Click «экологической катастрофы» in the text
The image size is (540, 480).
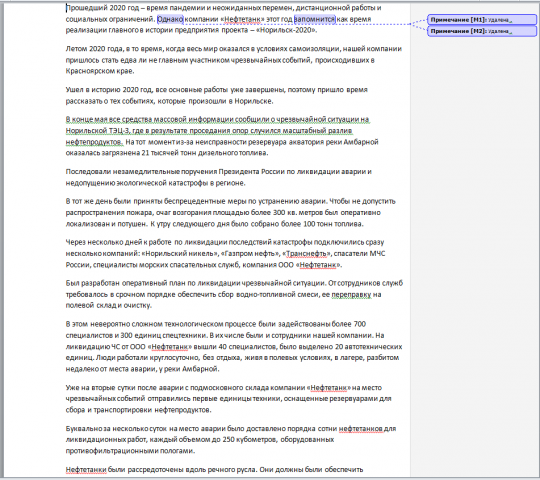click(x=162, y=183)
